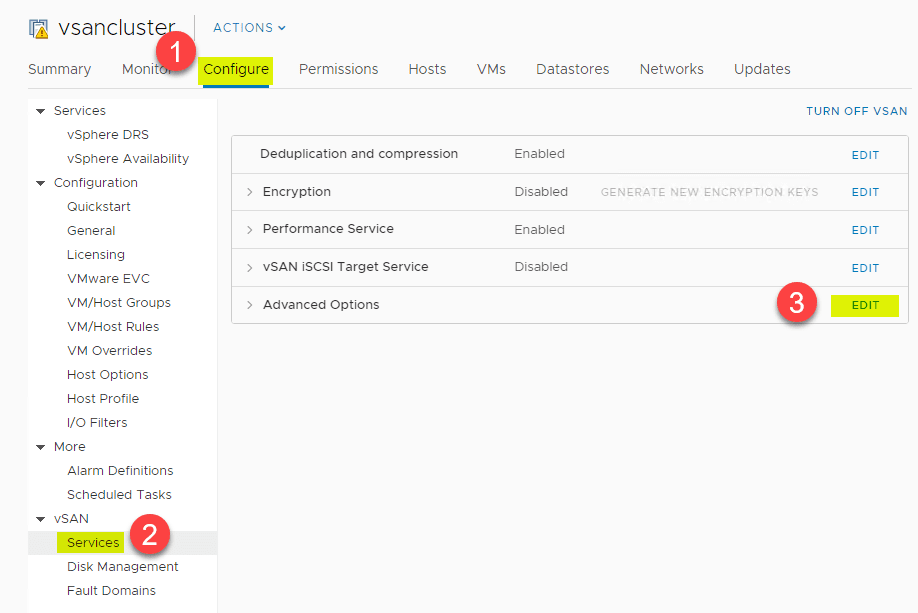Expand the Encryption row chevron

250,192
